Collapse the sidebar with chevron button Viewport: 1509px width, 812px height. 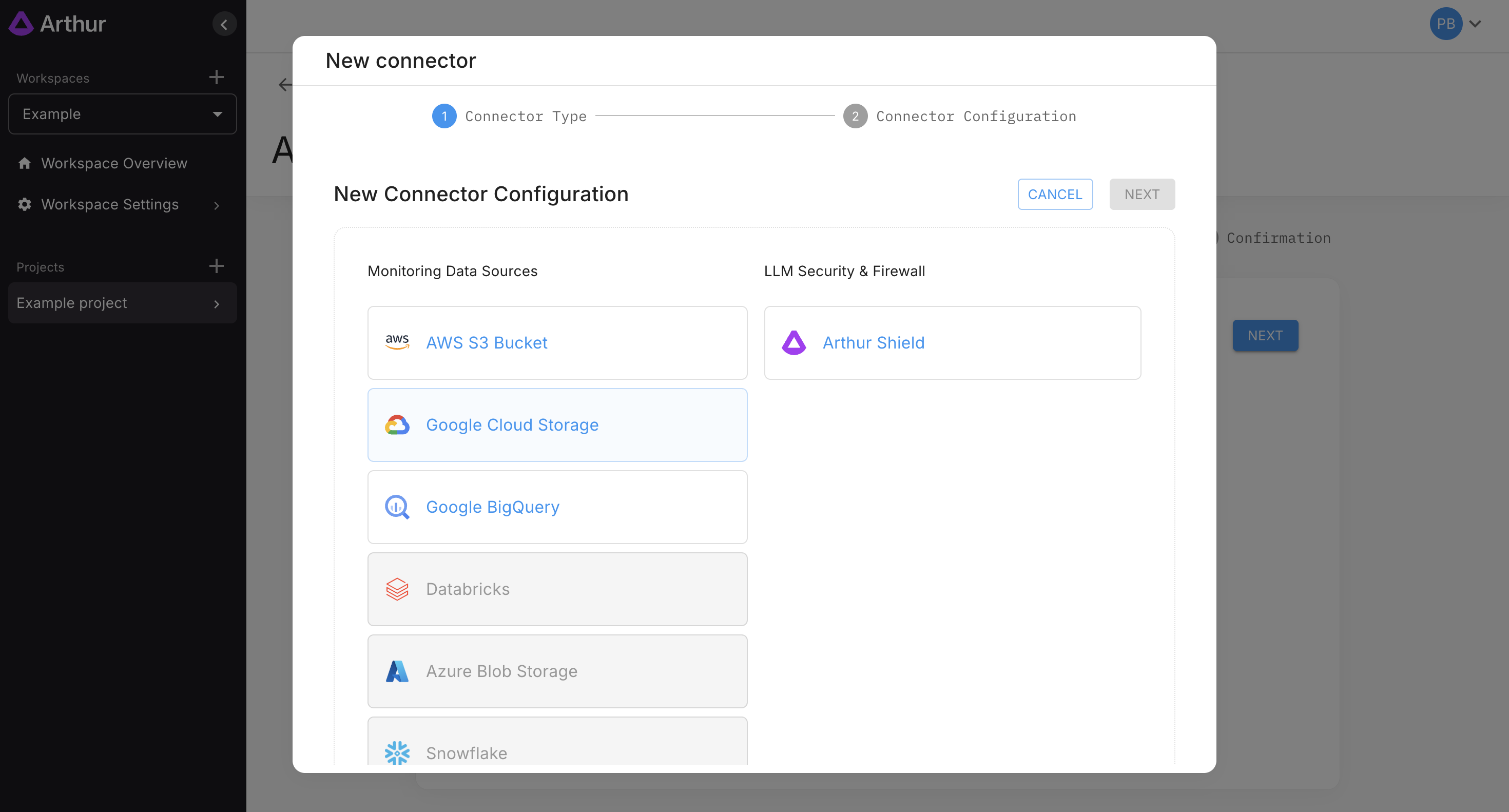[x=224, y=24]
